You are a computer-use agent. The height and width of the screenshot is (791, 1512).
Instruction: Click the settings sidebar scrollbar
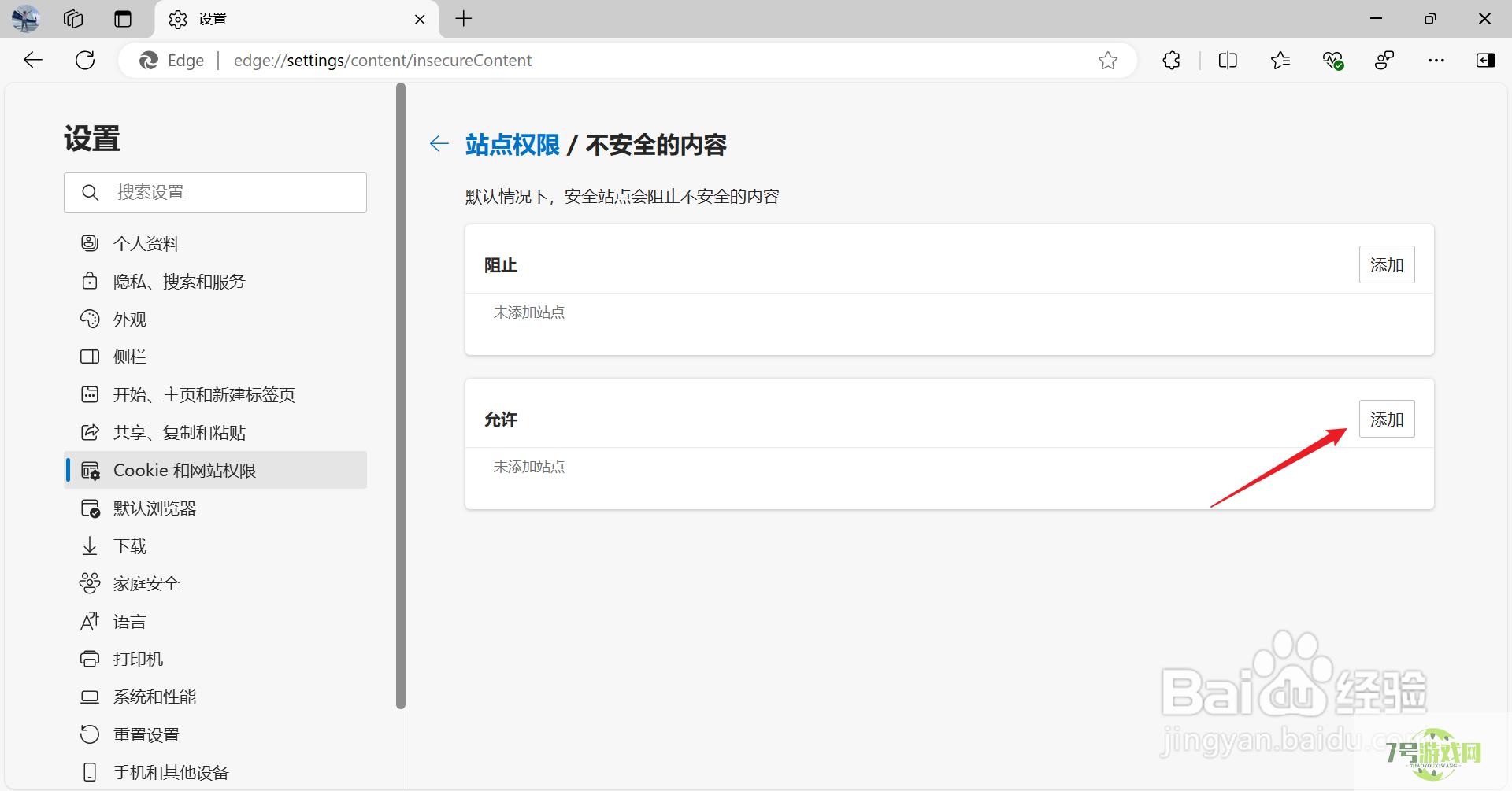click(401, 397)
